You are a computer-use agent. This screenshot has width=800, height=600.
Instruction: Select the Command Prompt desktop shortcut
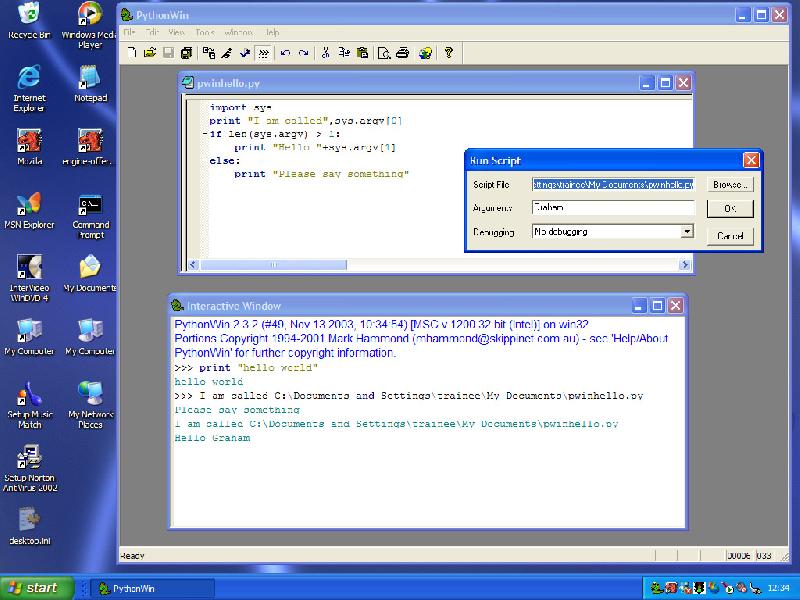(90, 215)
